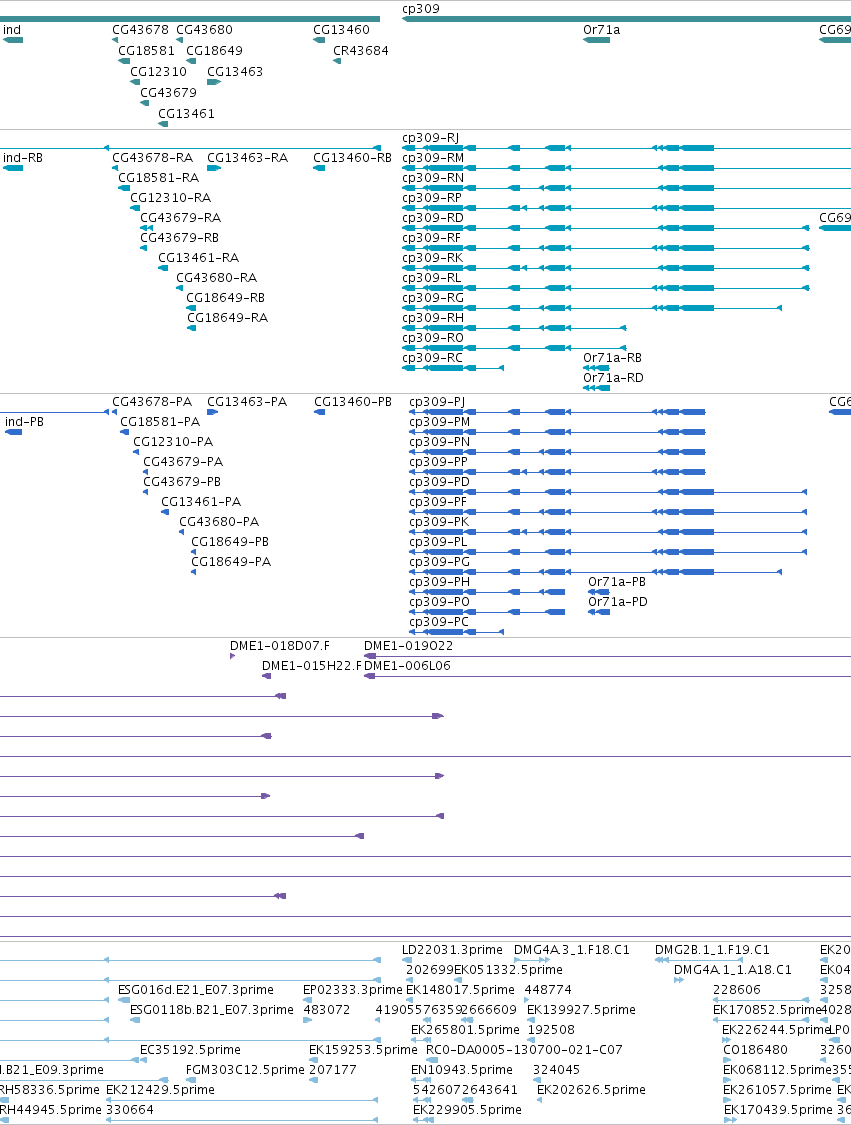851x1125 pixels.
Task: Select EST LD22031.3prime
Action: 452,949
